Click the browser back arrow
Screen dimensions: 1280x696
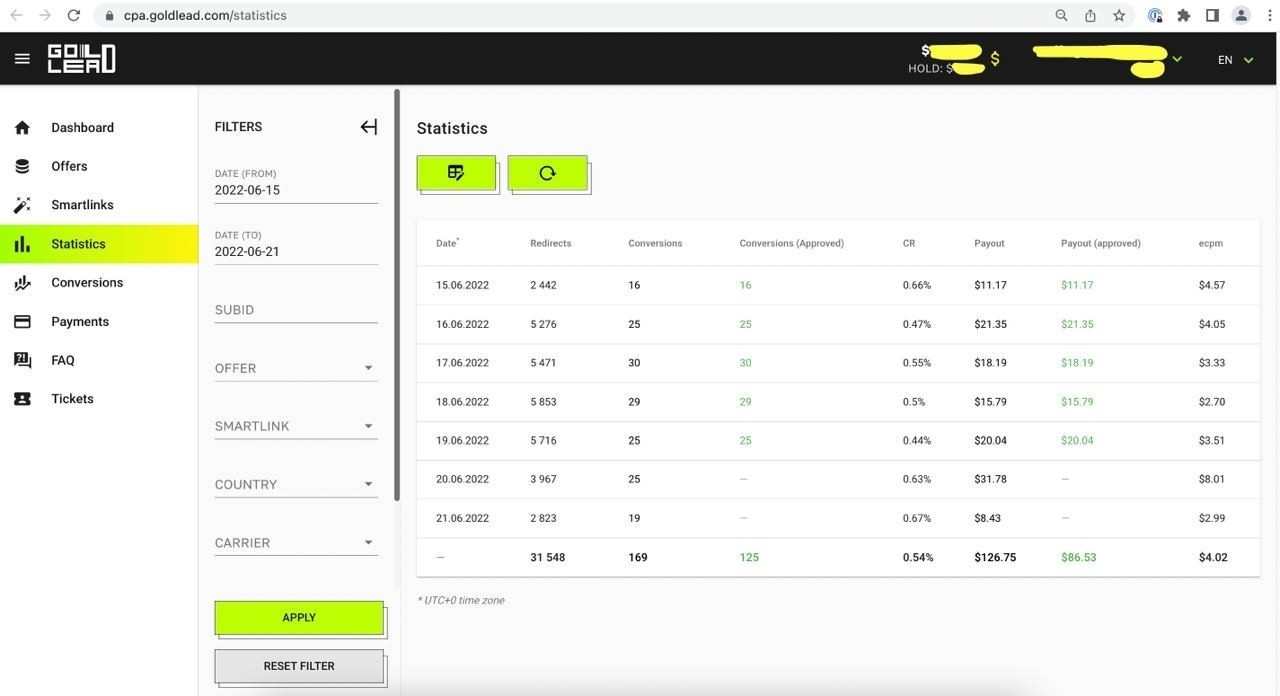pyautogui.click(x=16, y=15)
